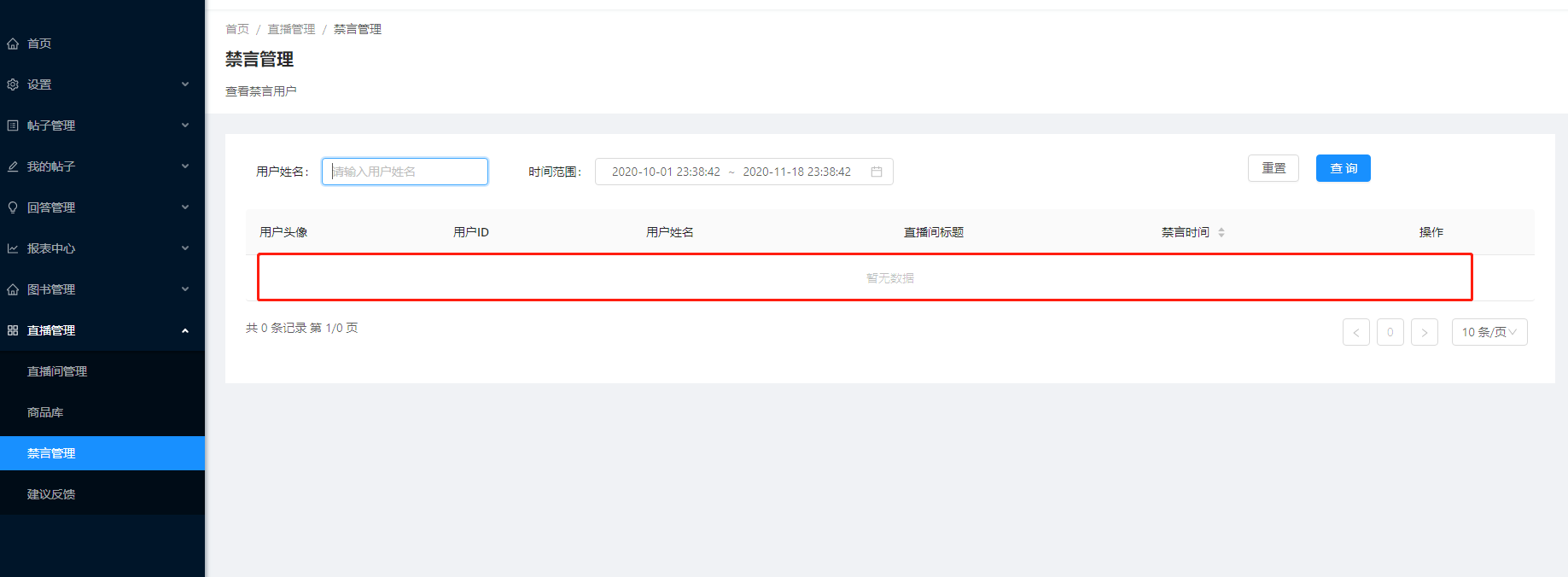Expand the 图书管理 chevron
This screenshot has height=577, width=1568.
[185, 289]
